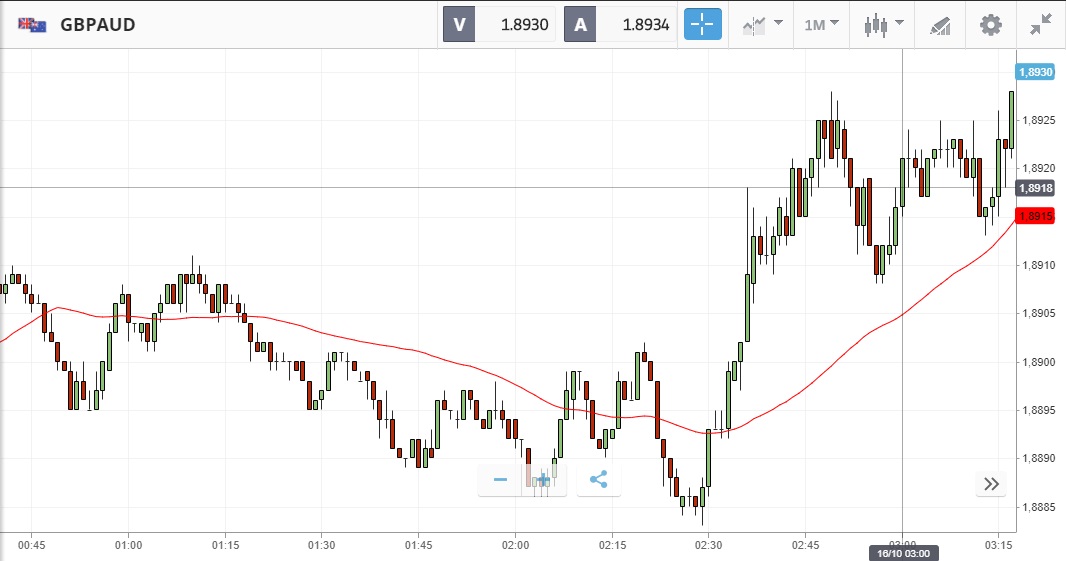Viewport: 1066px width, 561px height.
Task: Click the GBPAUD instrument name
Action: click(98, 25)
